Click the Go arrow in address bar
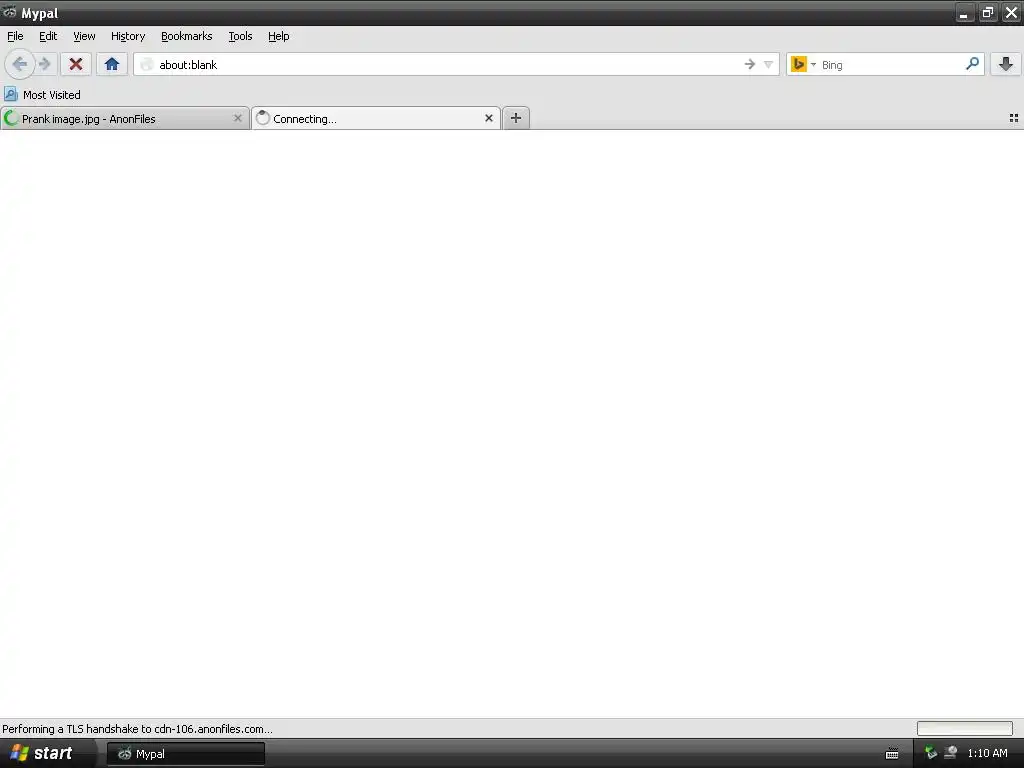Image resolution: width=1024 pixels, height=768 pixels. tap(750, 64)
